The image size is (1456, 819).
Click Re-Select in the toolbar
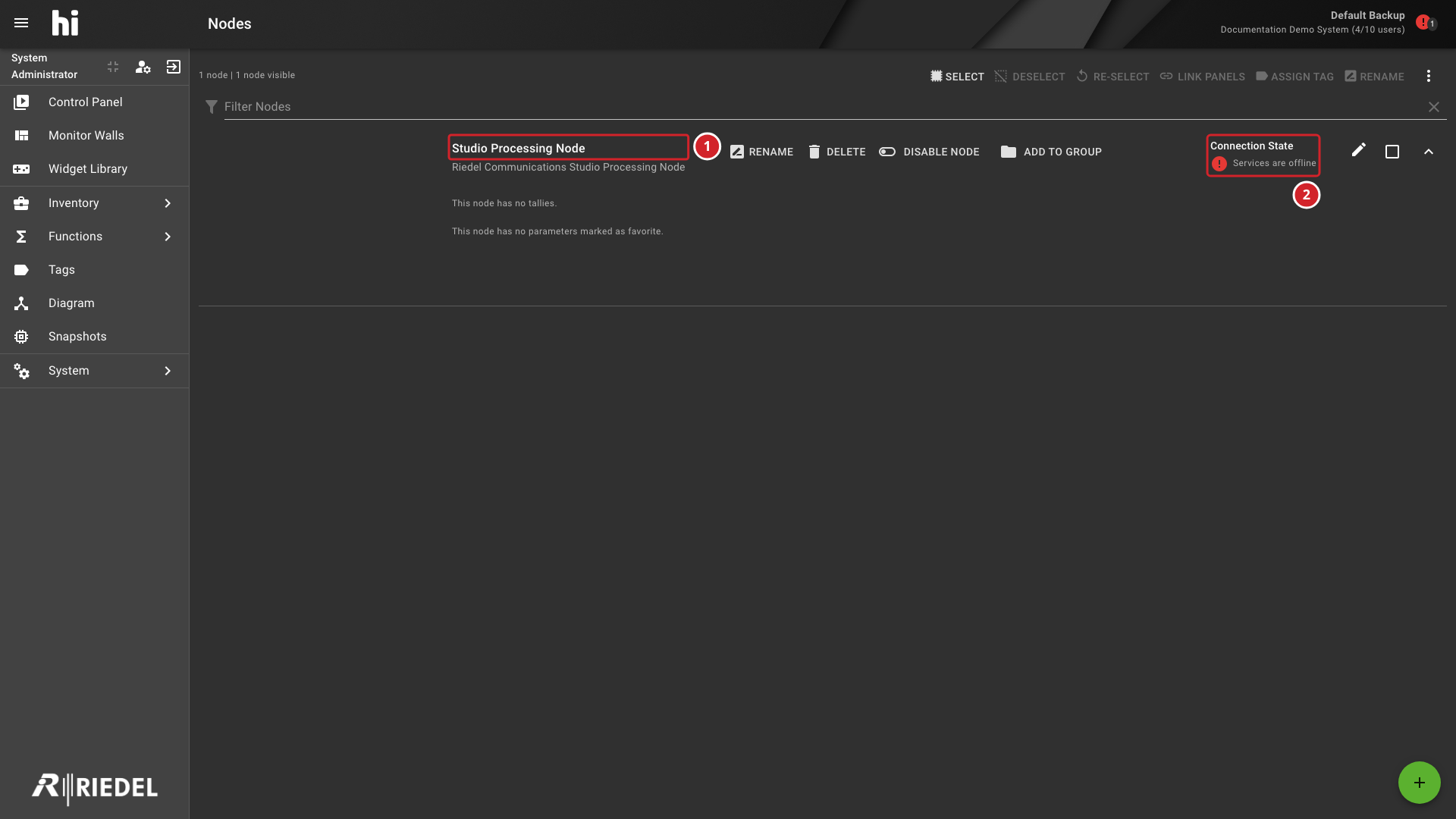(1112, 77)
